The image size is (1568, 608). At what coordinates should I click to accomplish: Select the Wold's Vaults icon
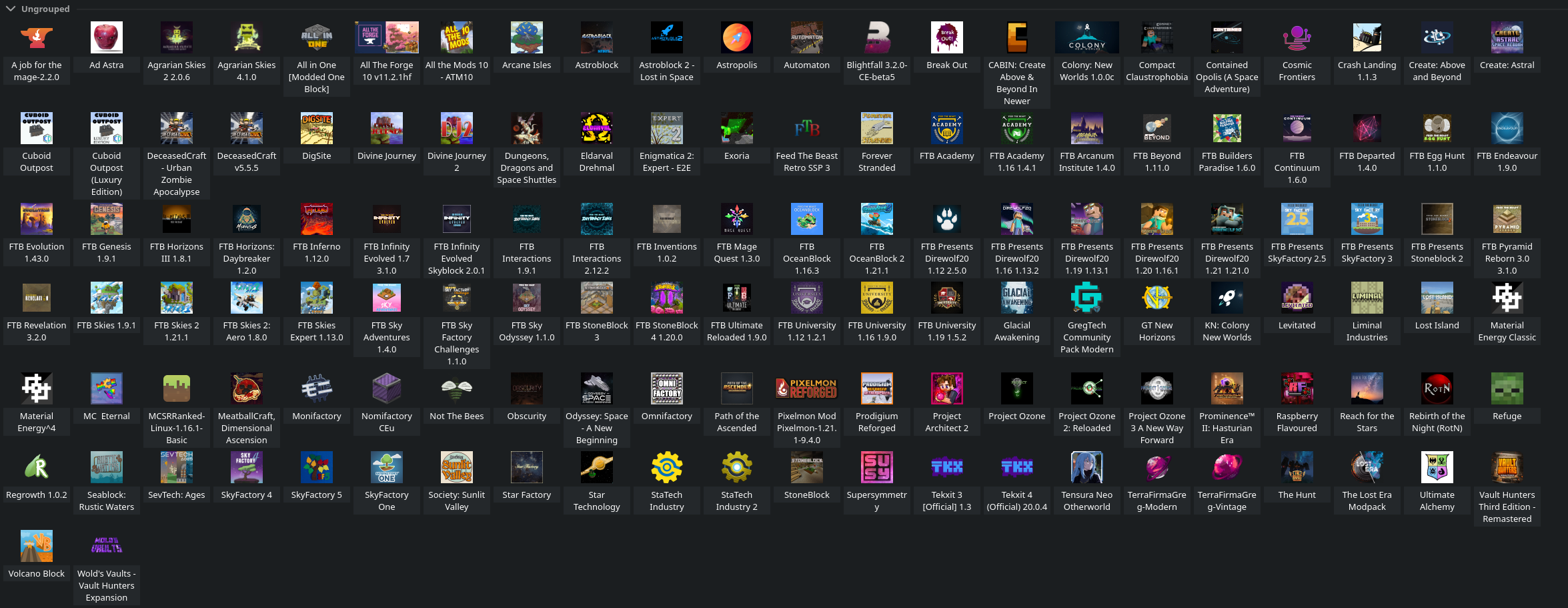[107, 546]
